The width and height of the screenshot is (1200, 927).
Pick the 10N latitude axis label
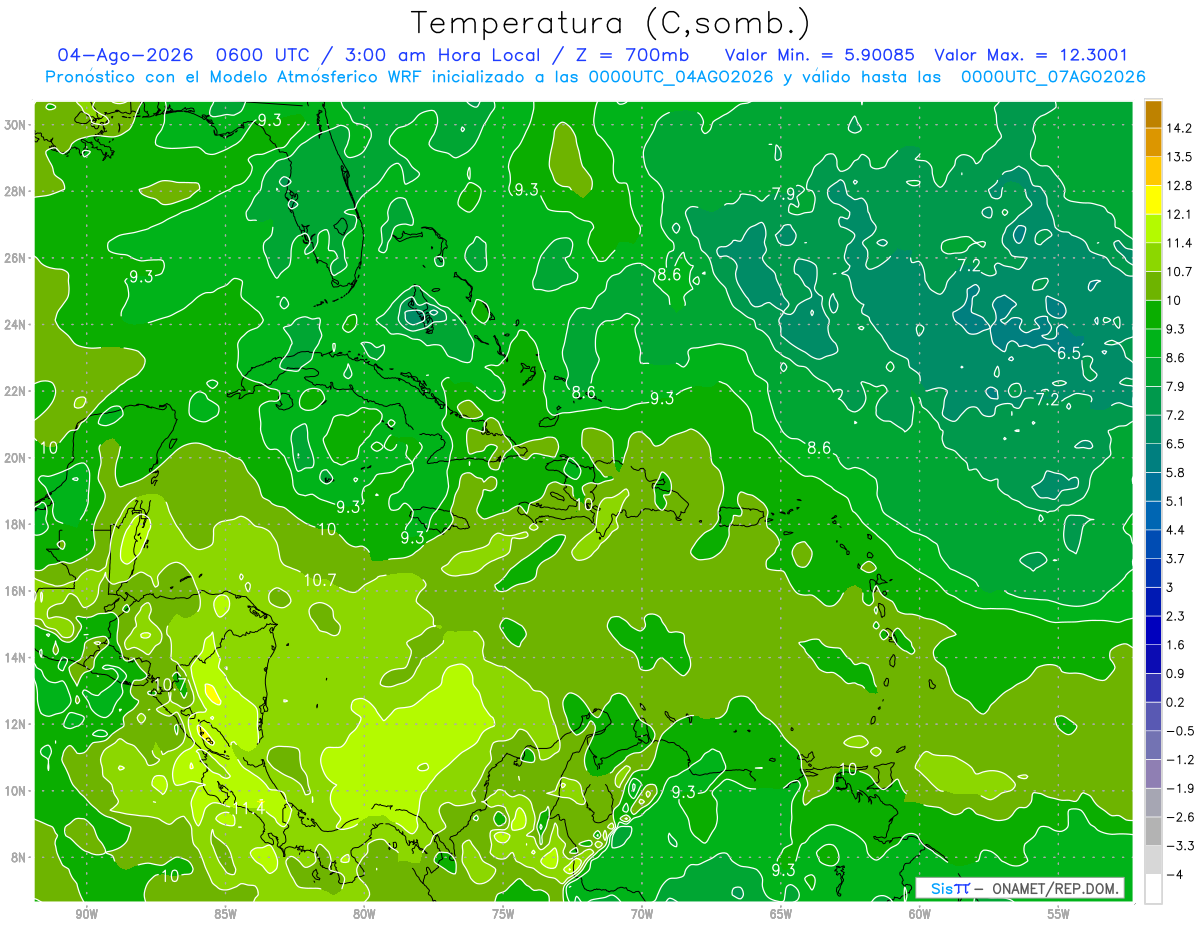(16, 791)
